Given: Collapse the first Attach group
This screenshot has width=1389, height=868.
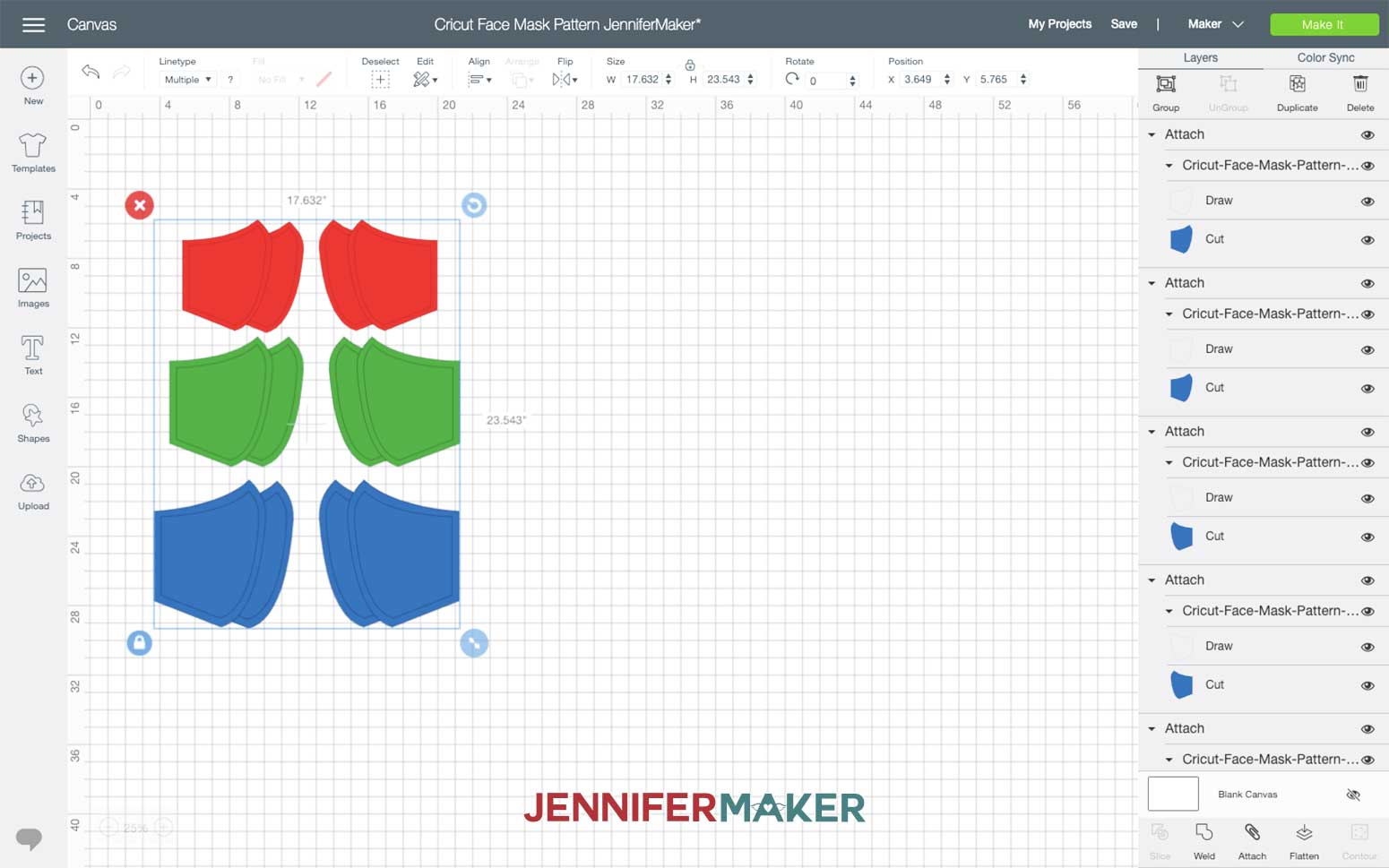Looking at the screenshot, I should 1151,134.
